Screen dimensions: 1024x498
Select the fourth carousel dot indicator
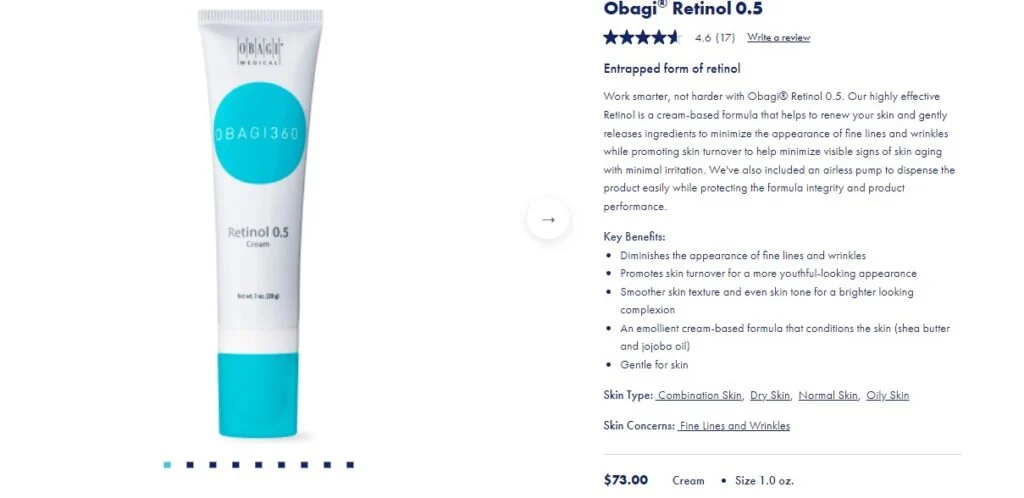(x=236, y=465)
